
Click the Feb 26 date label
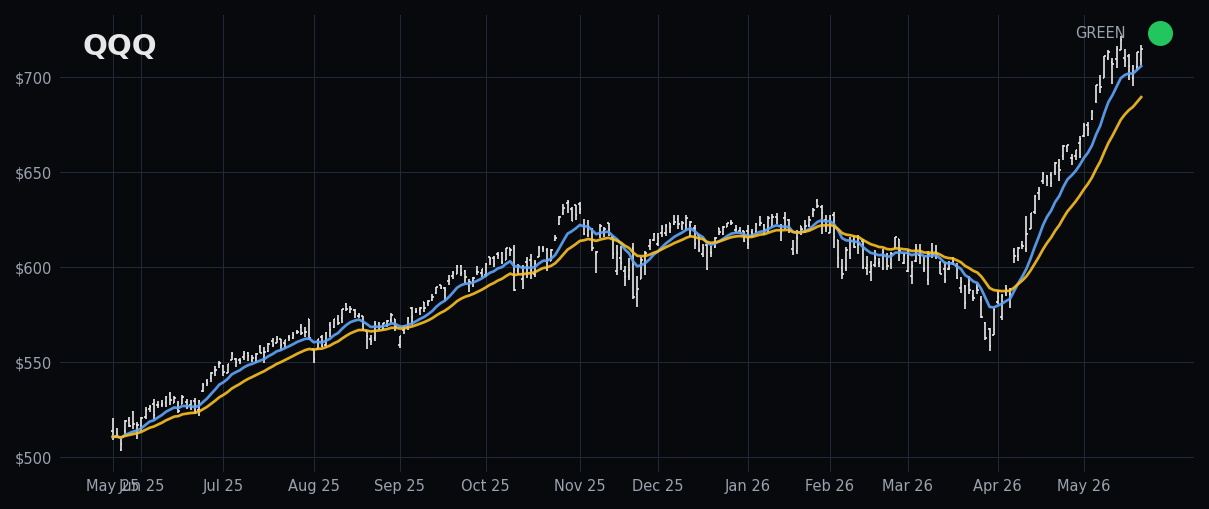(x=830, y=486)
